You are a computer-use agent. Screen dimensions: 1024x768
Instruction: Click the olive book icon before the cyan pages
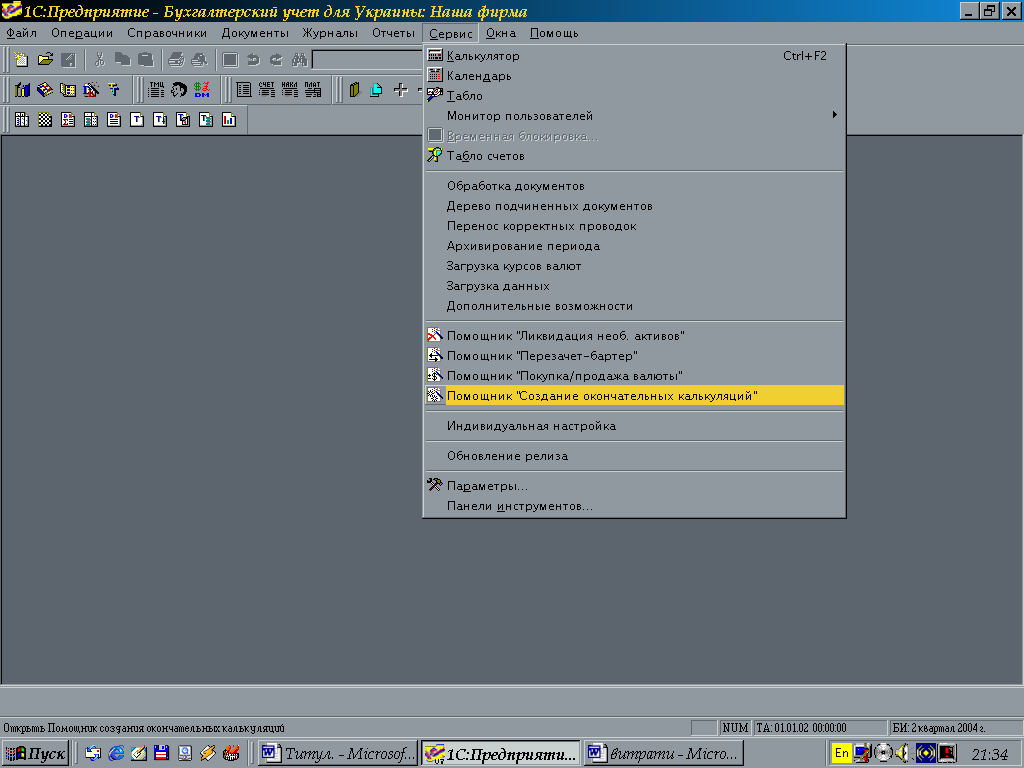[354, 89]
